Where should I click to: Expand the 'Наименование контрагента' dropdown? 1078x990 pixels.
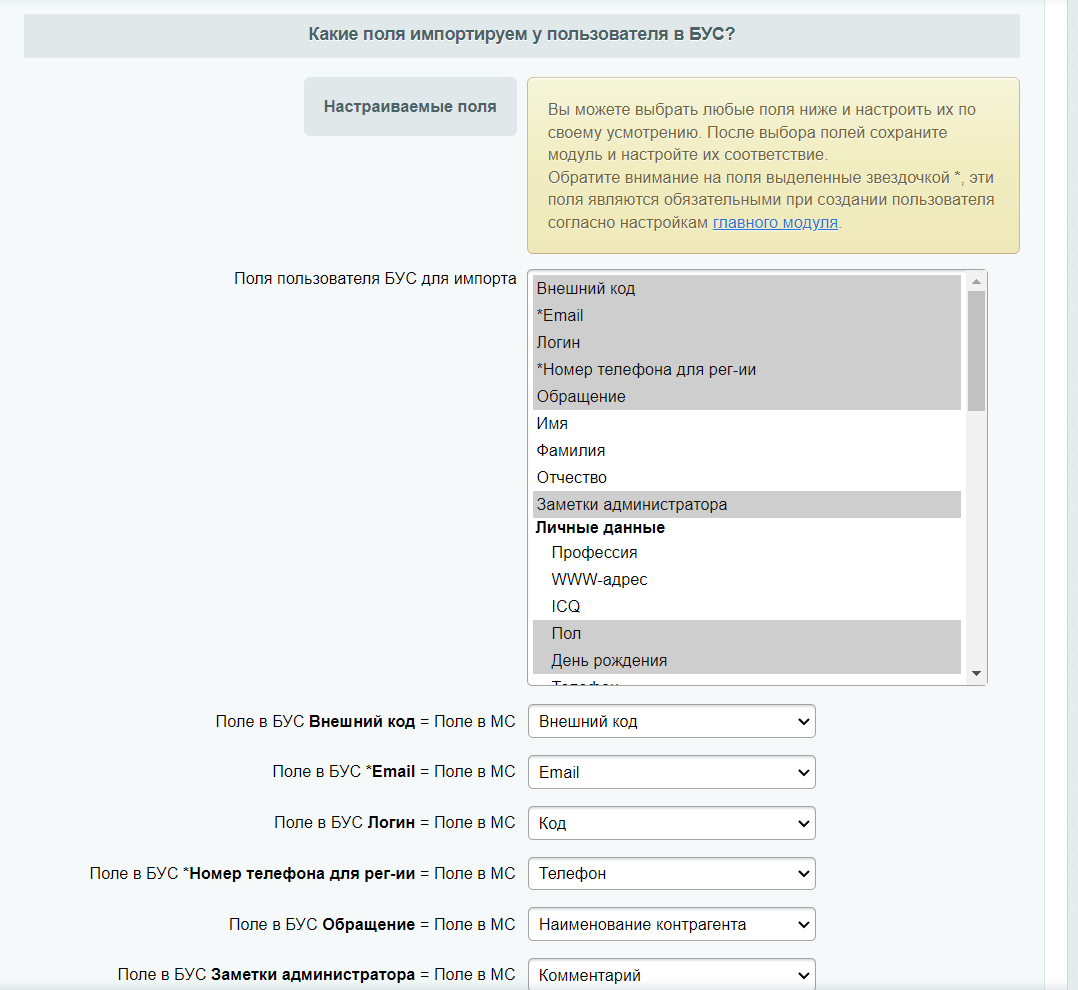pos(672,925)
